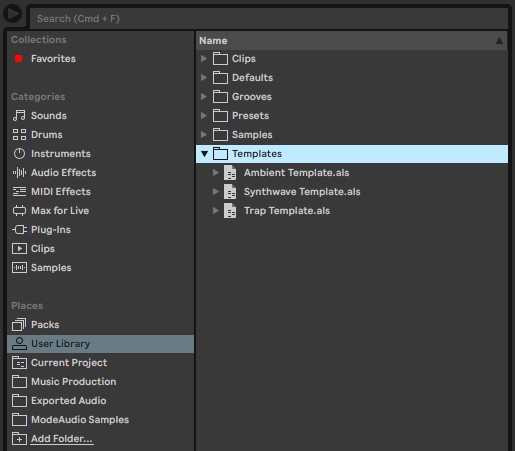Click into the Search field
Screen dimensions: 515x451
pos(269,19)
